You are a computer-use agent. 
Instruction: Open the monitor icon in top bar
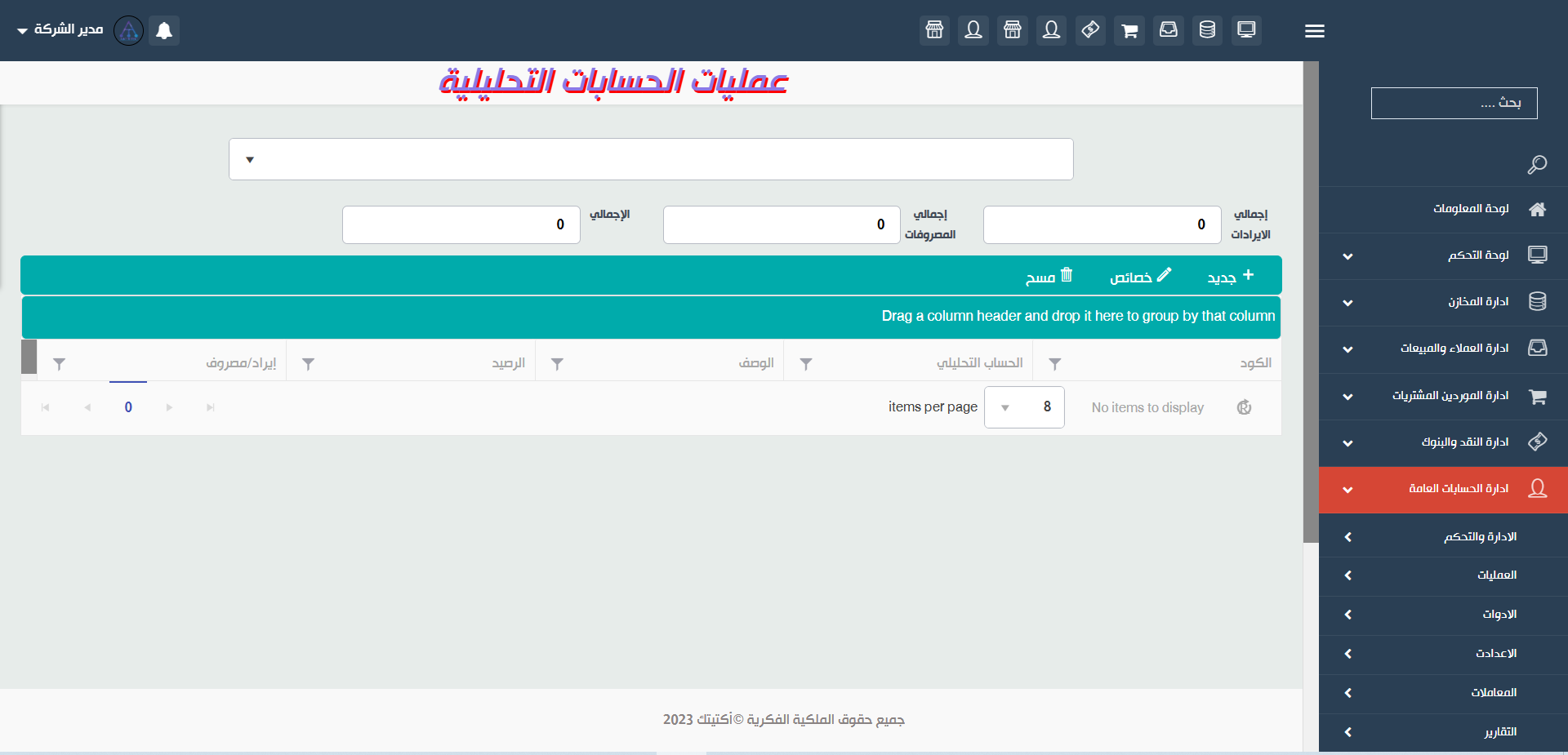tap(1246, 30)
